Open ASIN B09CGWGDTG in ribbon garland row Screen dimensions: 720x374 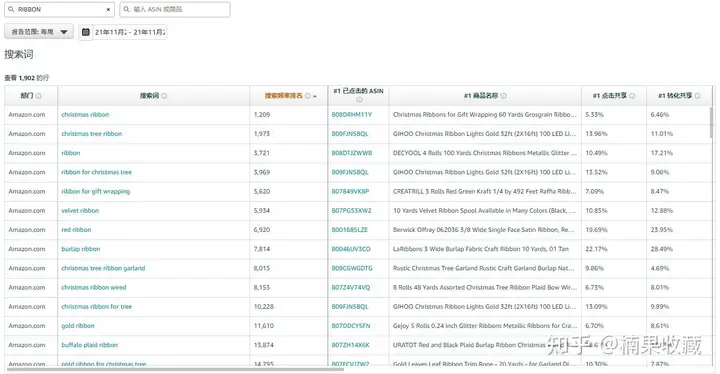tap(352, 268)
